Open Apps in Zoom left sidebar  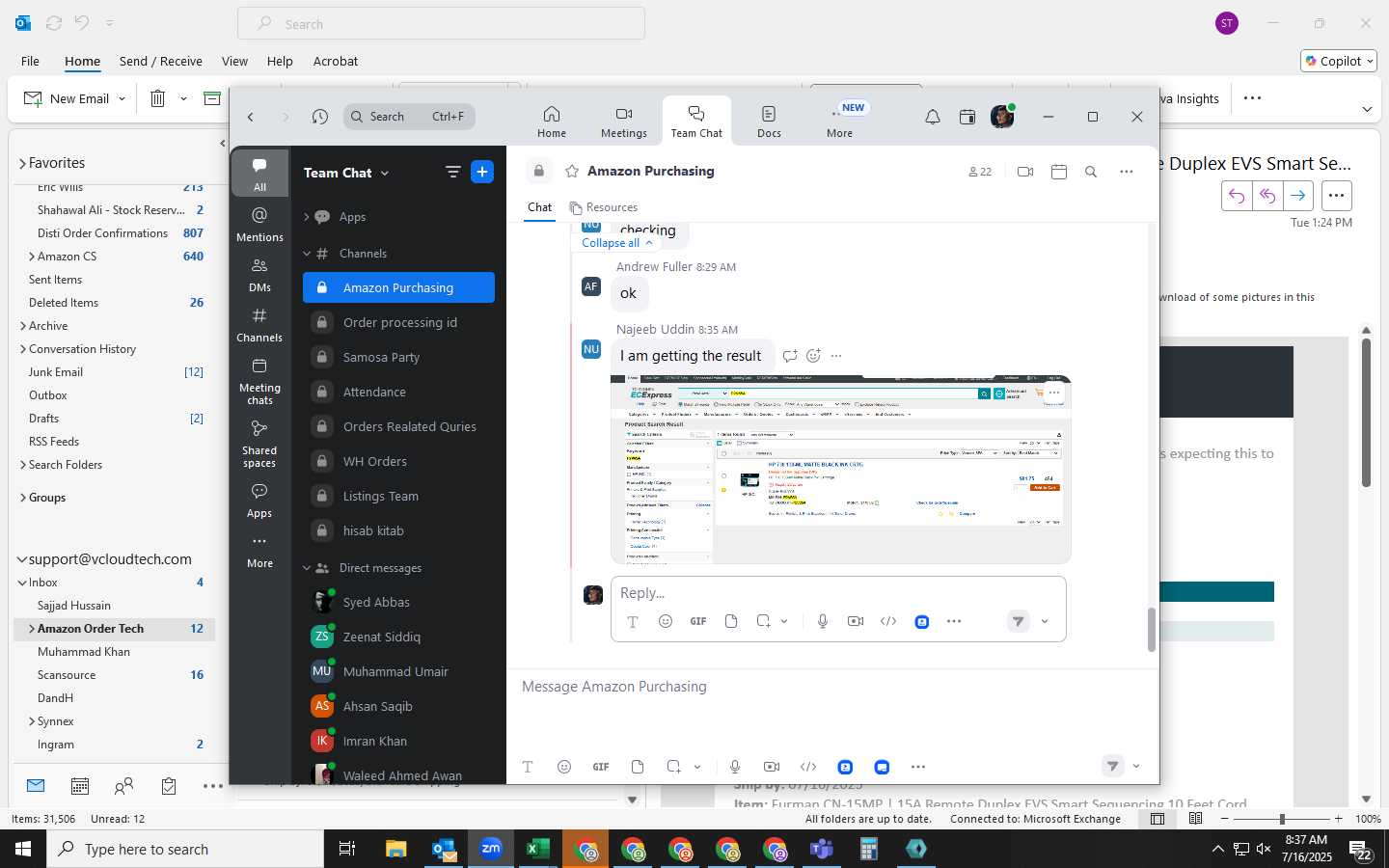point(259,501)
